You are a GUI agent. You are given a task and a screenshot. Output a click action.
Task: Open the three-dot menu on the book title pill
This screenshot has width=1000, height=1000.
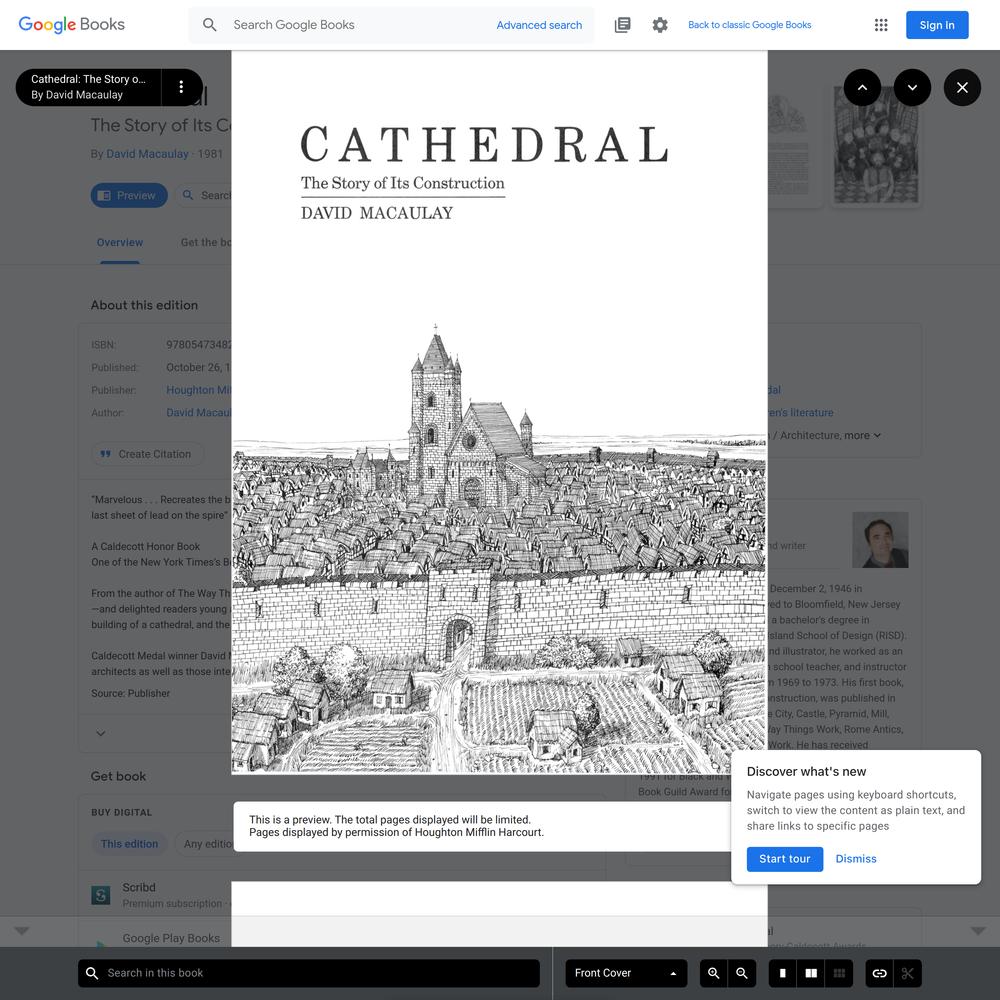181,87
